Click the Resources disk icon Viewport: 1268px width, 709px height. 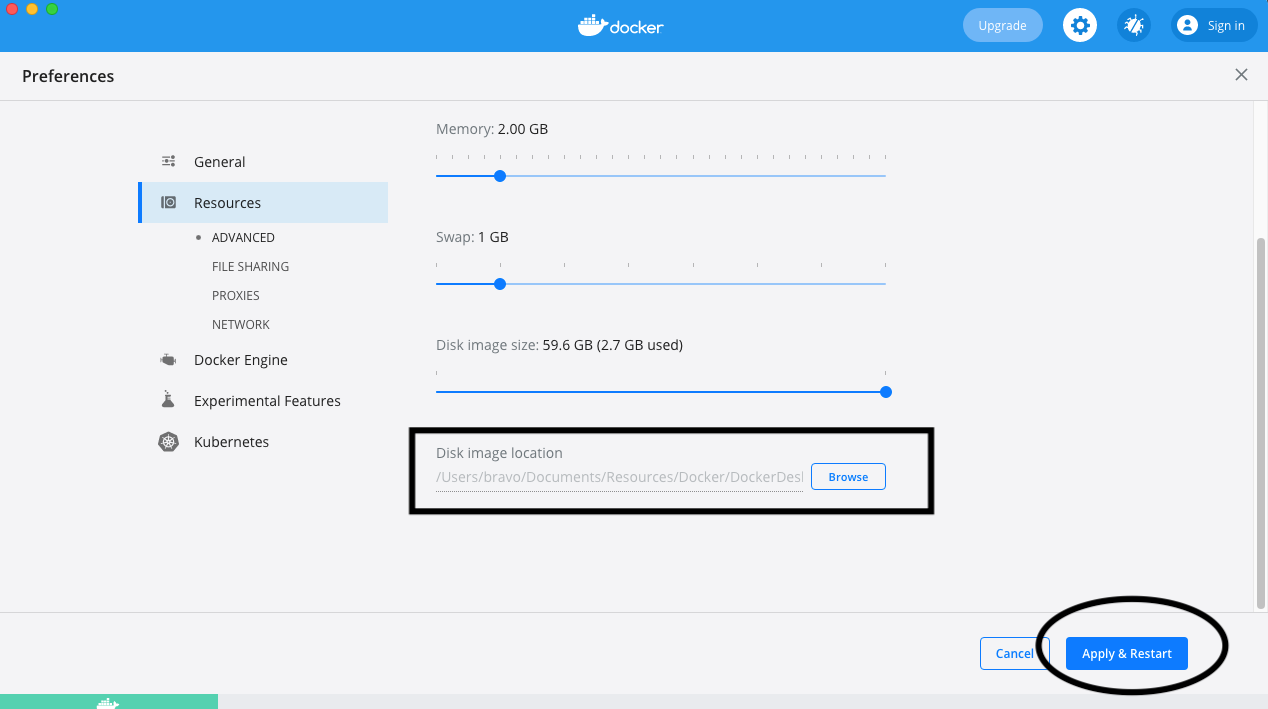[169, 202]
